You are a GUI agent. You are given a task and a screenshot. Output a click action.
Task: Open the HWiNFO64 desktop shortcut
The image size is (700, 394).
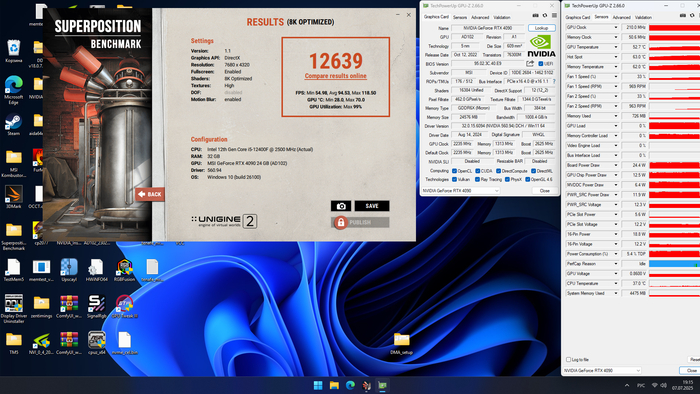coord(96,270)
